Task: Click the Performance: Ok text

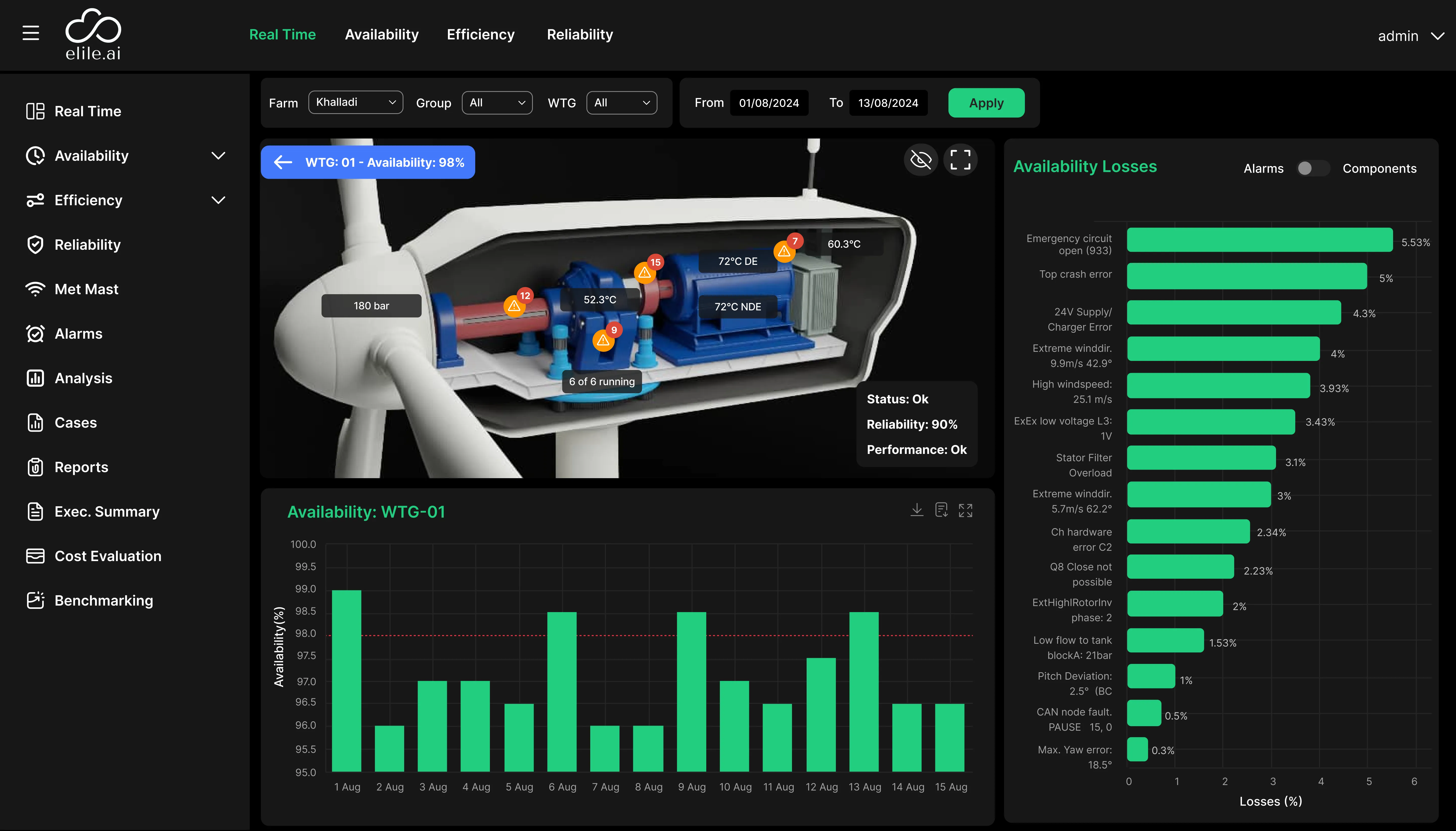Action: coord(916,449)
